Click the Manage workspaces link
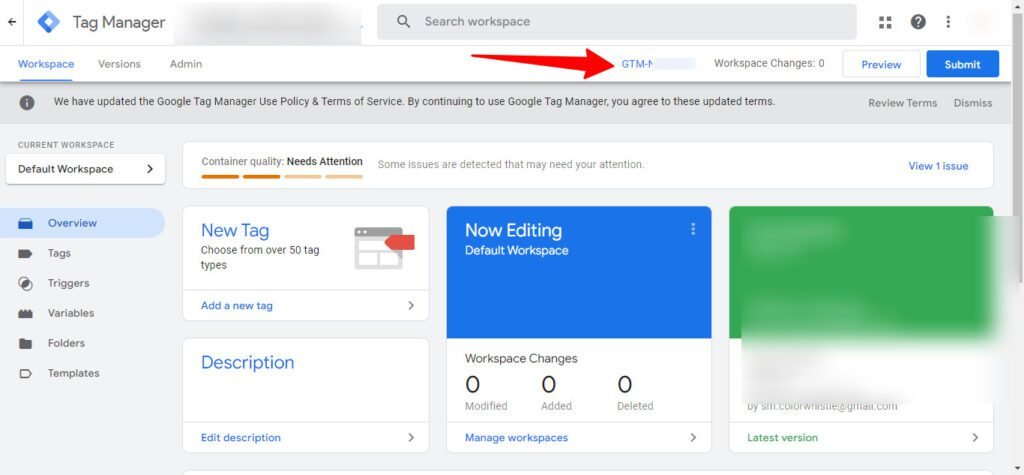 click(x=517, y=437)
